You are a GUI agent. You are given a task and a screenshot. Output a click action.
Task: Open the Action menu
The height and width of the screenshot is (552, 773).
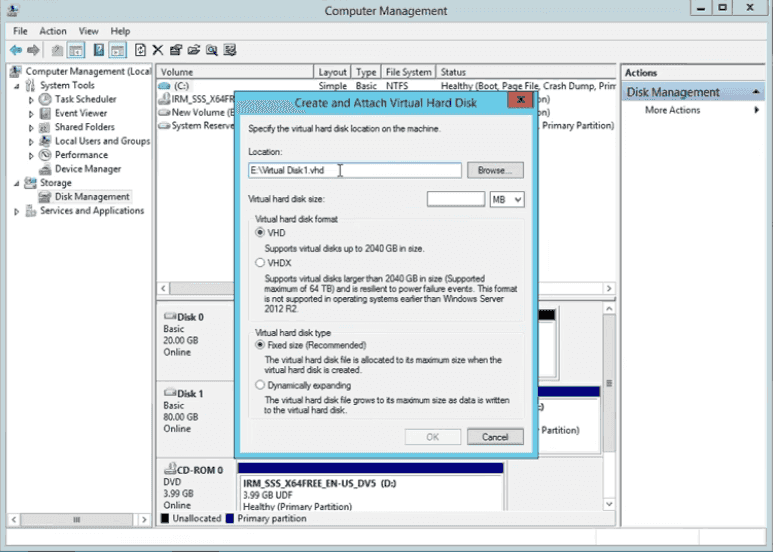(53, 31)
